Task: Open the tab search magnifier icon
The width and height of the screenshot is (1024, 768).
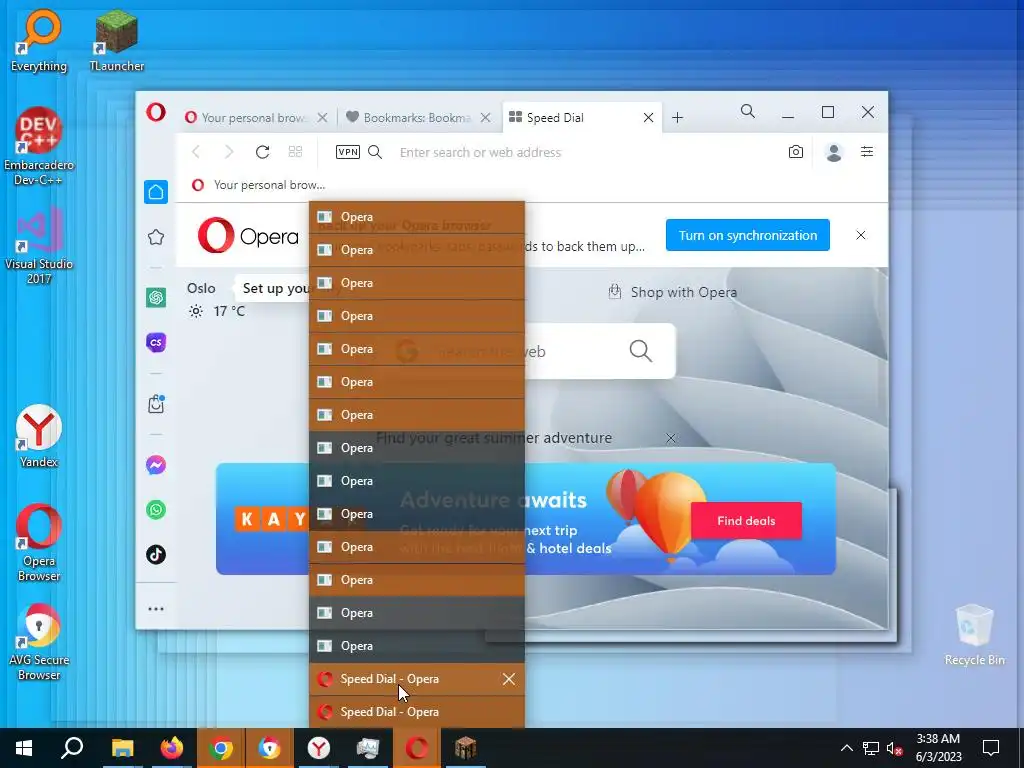Action: click(x=748, y=112)
